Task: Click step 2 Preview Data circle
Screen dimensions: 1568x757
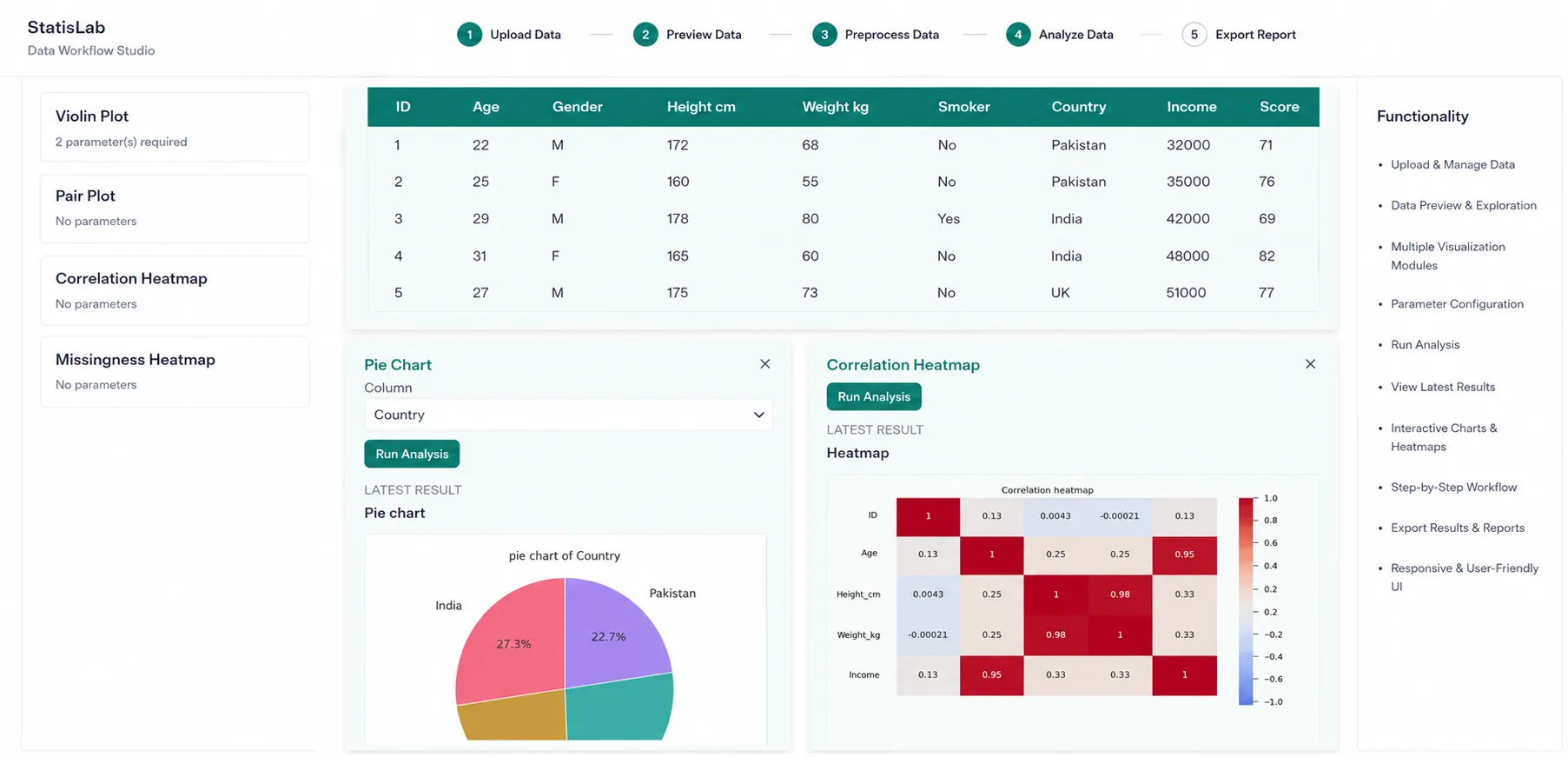Action: point(645,35)
